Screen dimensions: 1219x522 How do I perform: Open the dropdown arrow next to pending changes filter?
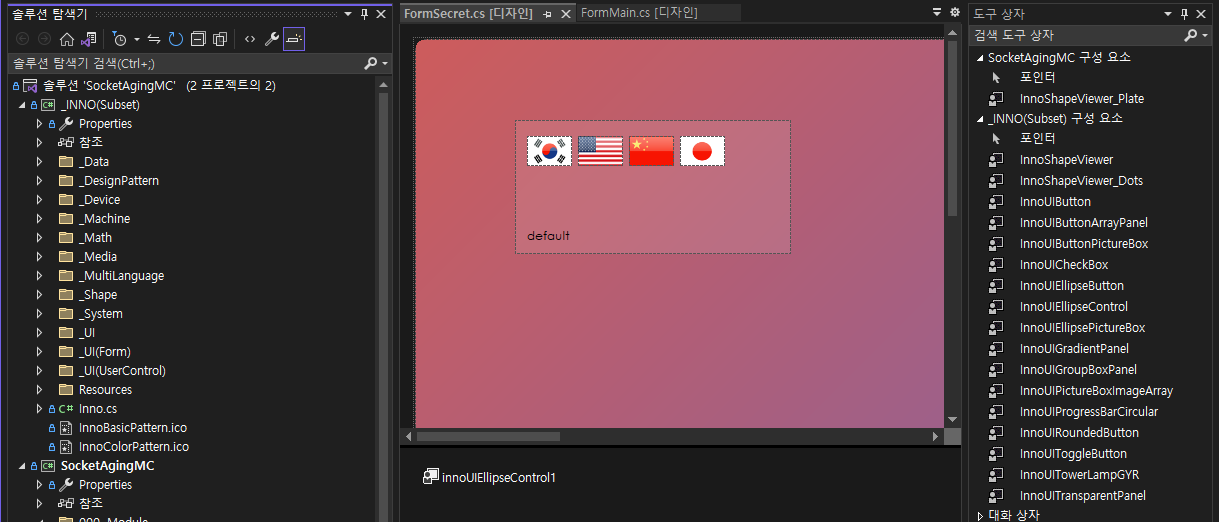(x=136, y=39)
